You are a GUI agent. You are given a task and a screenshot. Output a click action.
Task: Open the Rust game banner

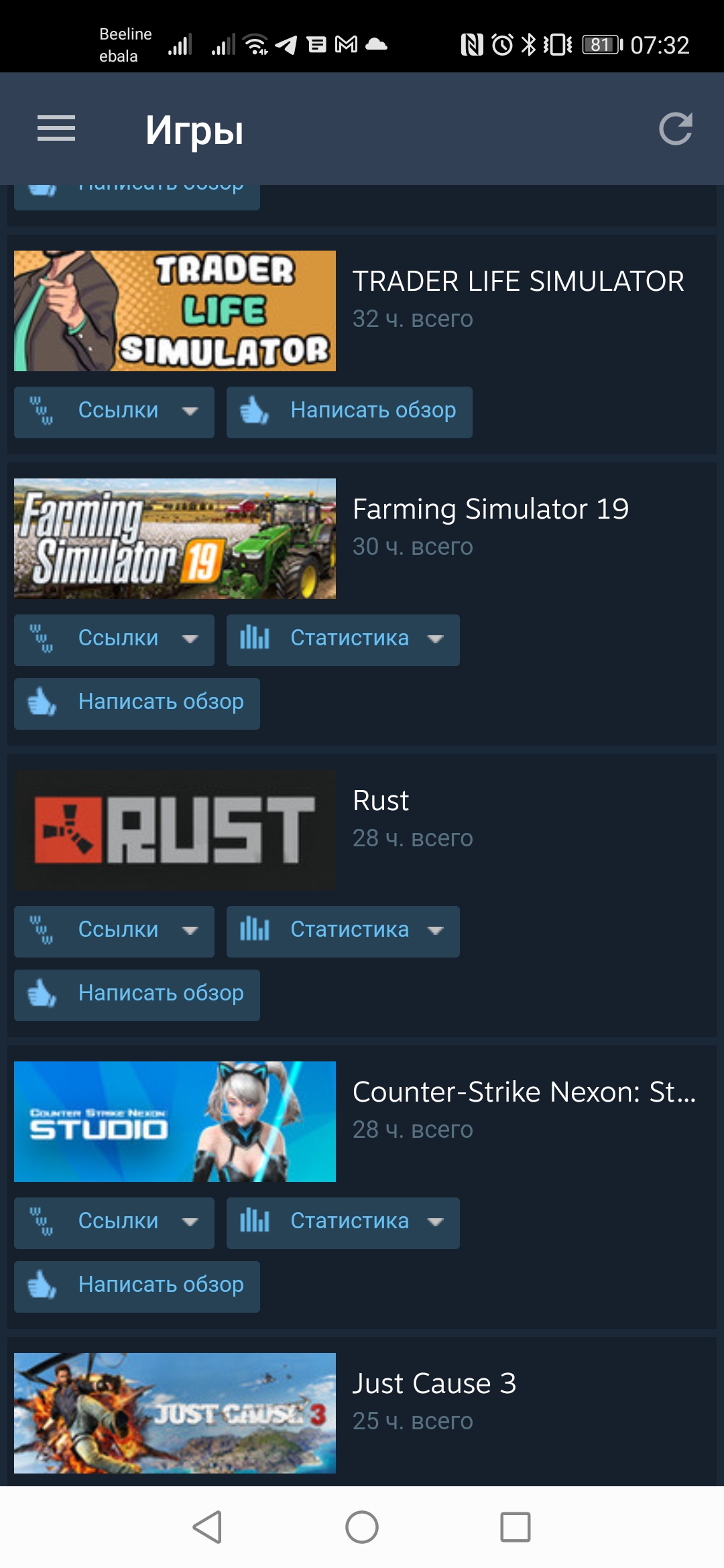tap(175, 830)
